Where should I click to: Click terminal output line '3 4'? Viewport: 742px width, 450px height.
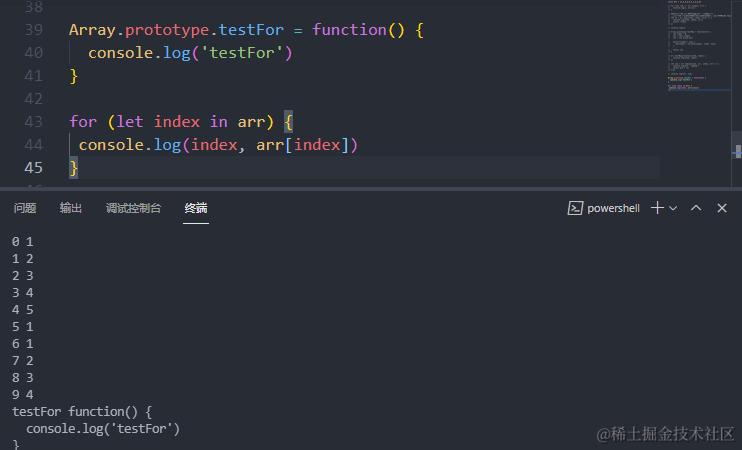coord(23,293)
